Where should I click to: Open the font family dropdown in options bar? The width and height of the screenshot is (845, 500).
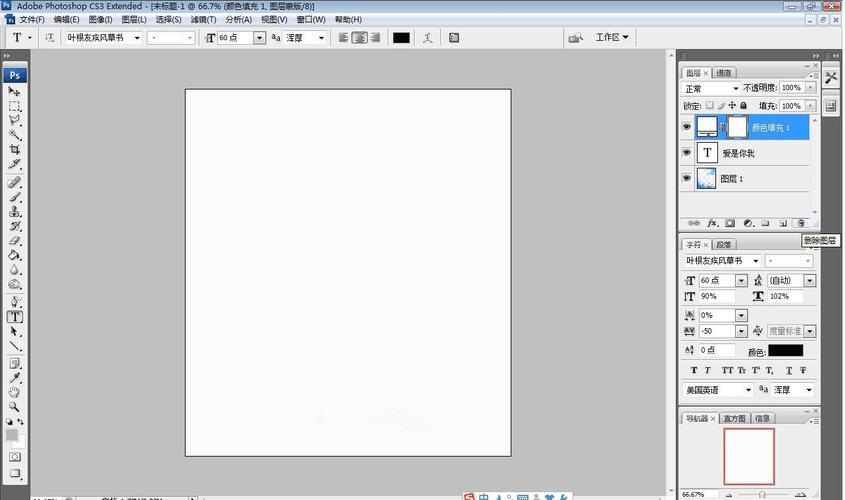pyautogui.click(x=136, y=38)
